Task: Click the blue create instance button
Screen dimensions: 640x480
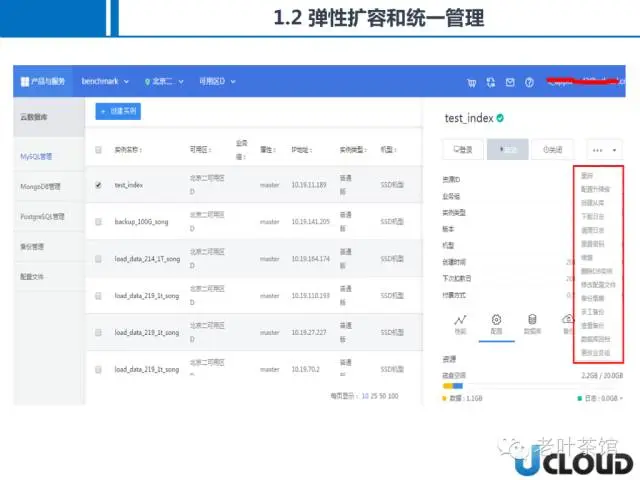Action: click(118, 111)
